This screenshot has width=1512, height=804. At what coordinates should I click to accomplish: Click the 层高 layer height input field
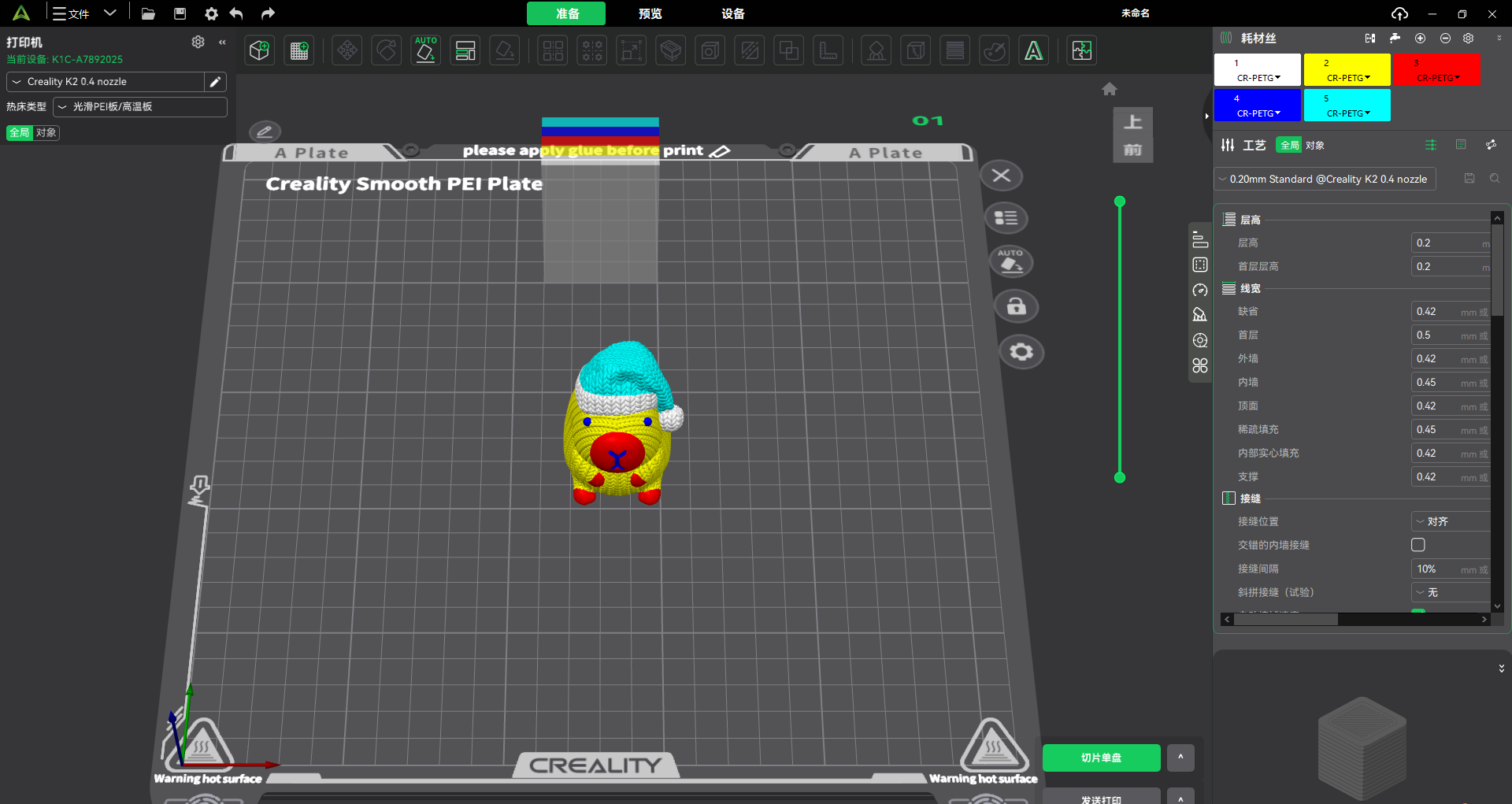point(1451,243)
